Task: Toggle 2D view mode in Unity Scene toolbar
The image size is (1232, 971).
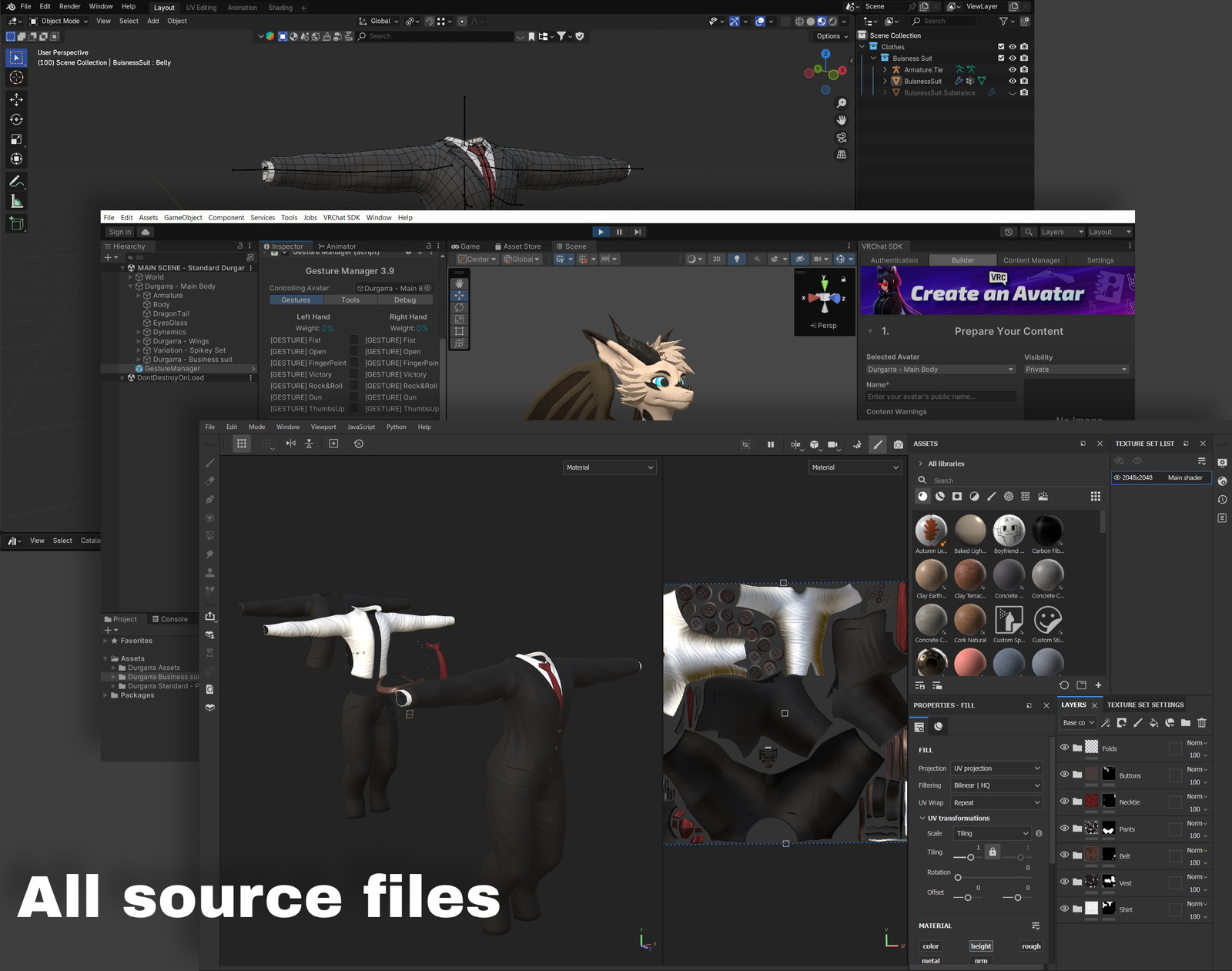Action: pos(716,259)
